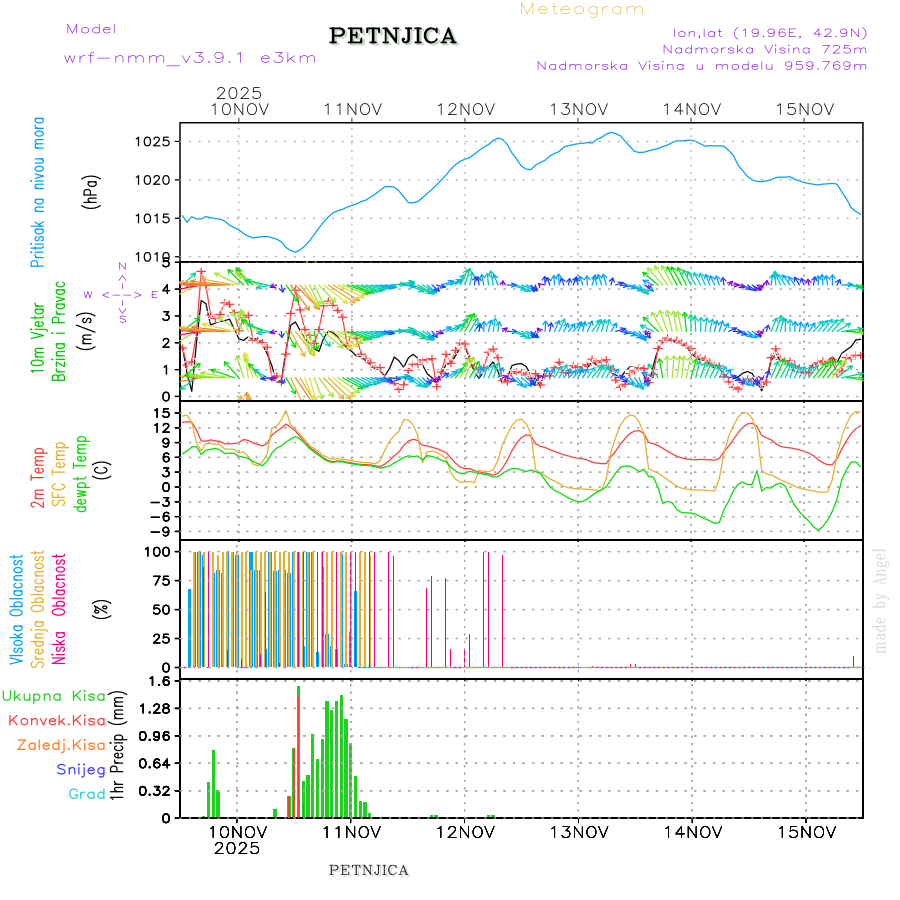Click the Pritisak na nivou mora axis label
The width and height of the screenshot is (900, 900).
38,192
